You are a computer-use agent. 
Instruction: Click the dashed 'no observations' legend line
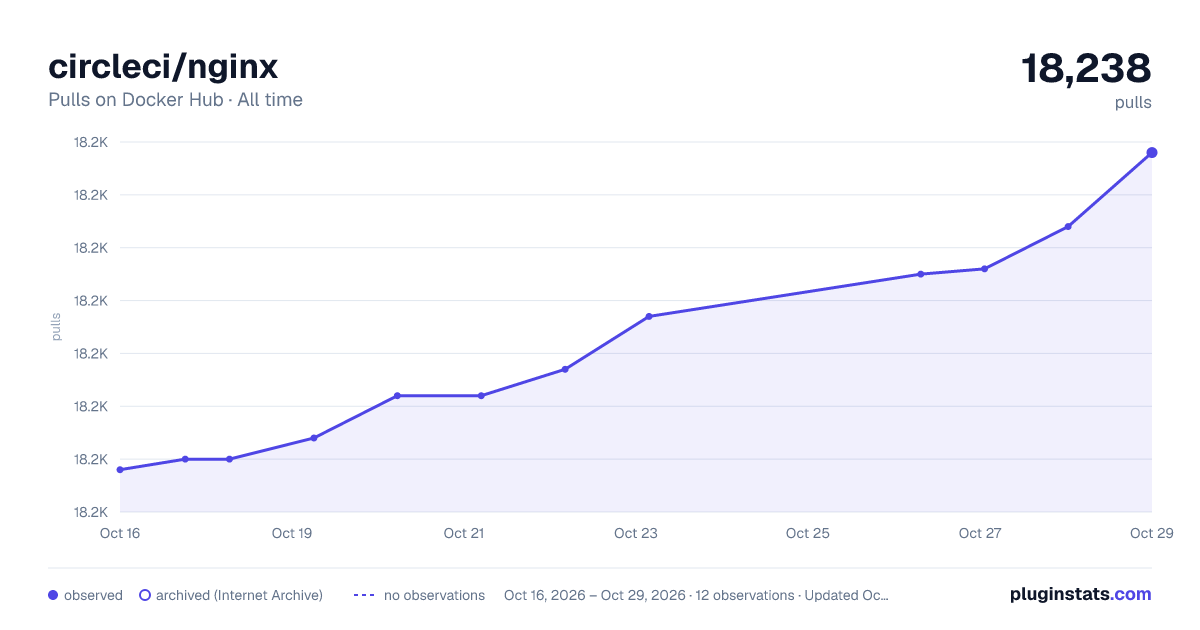click(x=364, y=595)
